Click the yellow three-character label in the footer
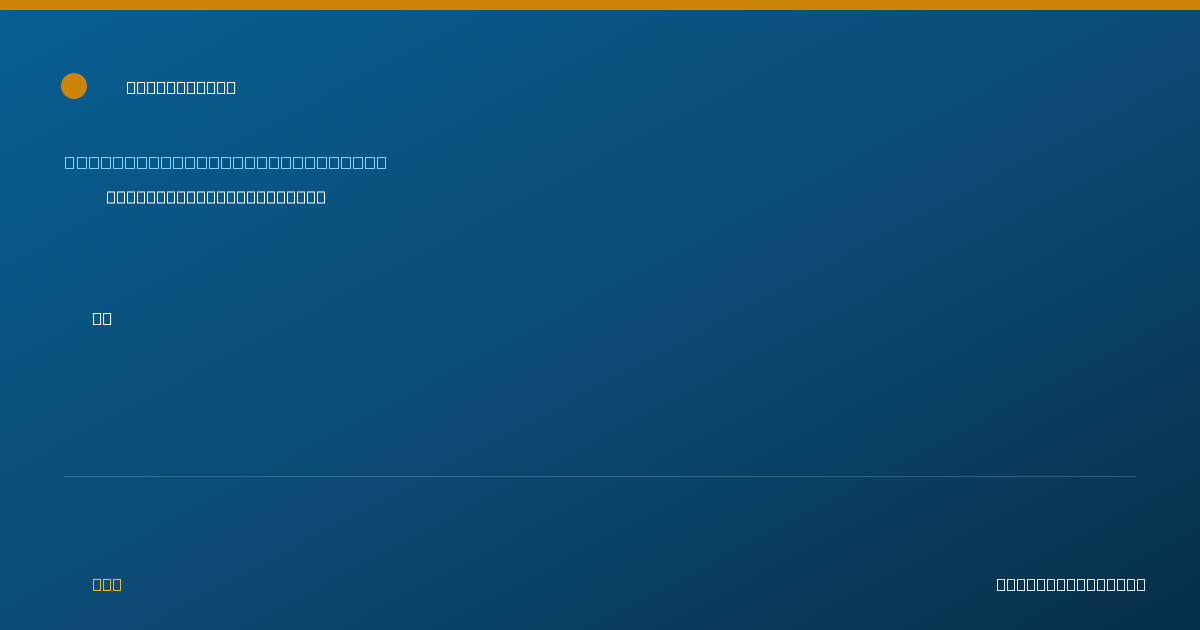Screen dimensions: 1200x630 pos(107,584)
